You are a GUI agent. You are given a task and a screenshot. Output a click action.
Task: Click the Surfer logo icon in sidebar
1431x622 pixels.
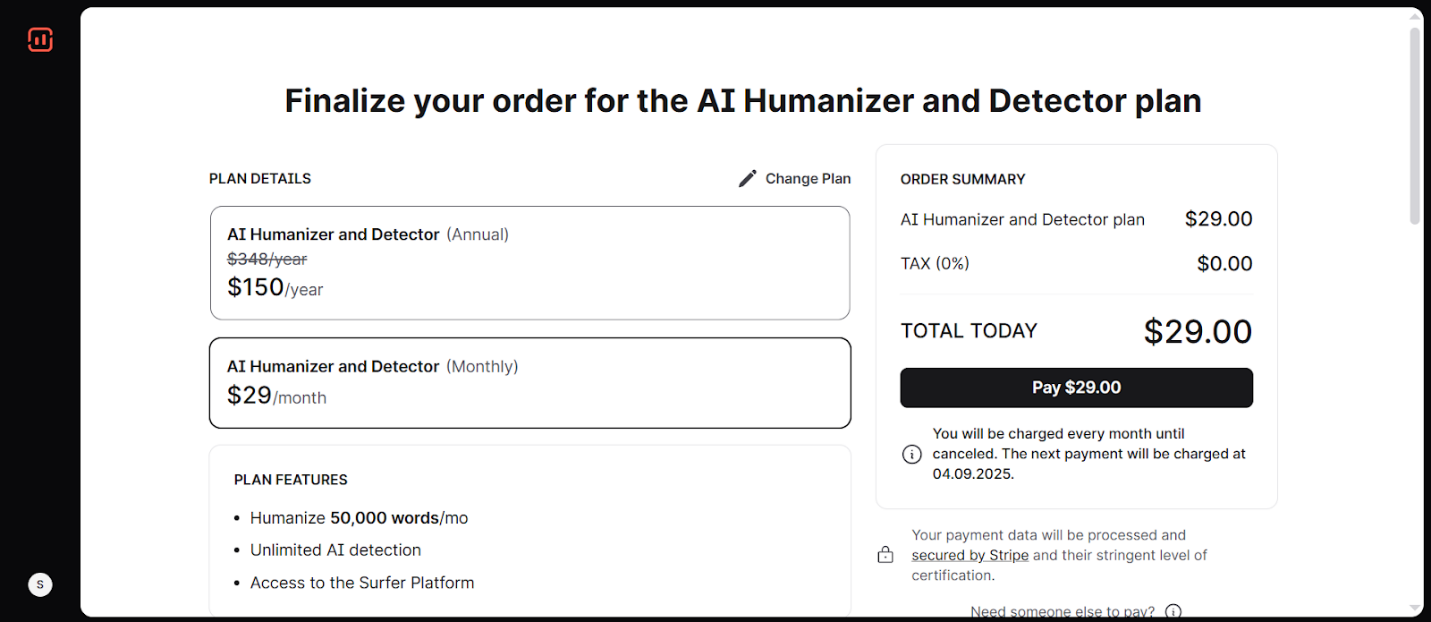tap(40, 40)
